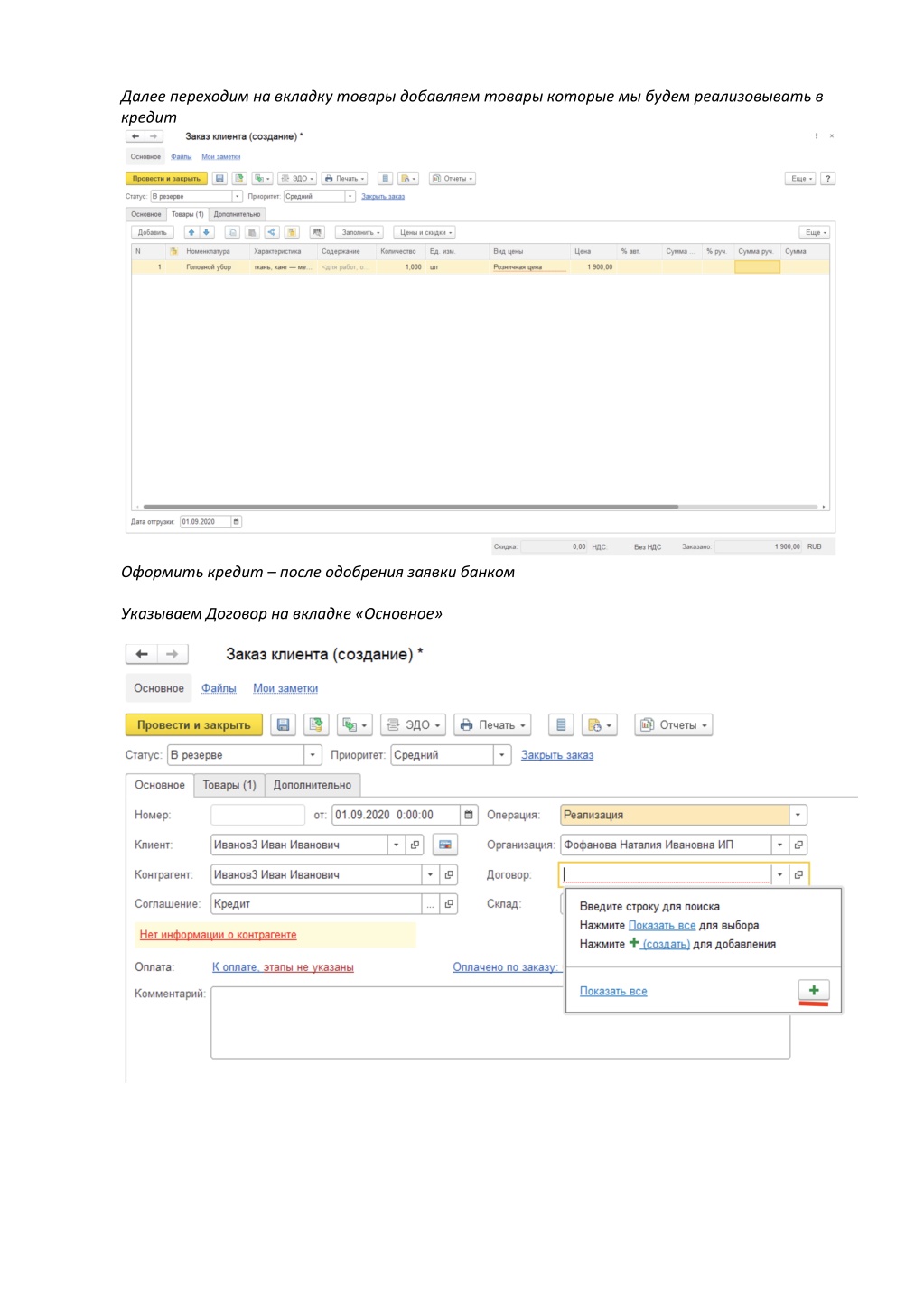
Task: Click the open-form icon of the Клиент field
Action: tap(415, 845)
